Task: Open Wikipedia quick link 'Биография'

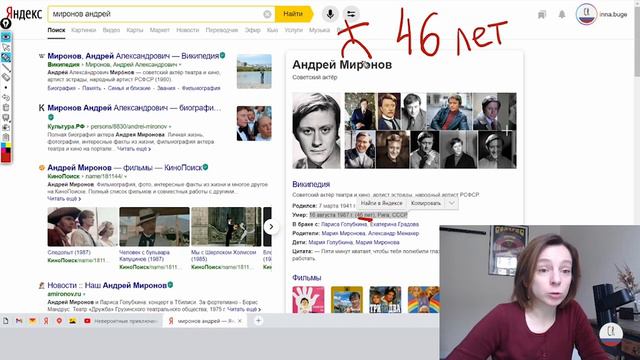Action: click(x=61, y=88)
